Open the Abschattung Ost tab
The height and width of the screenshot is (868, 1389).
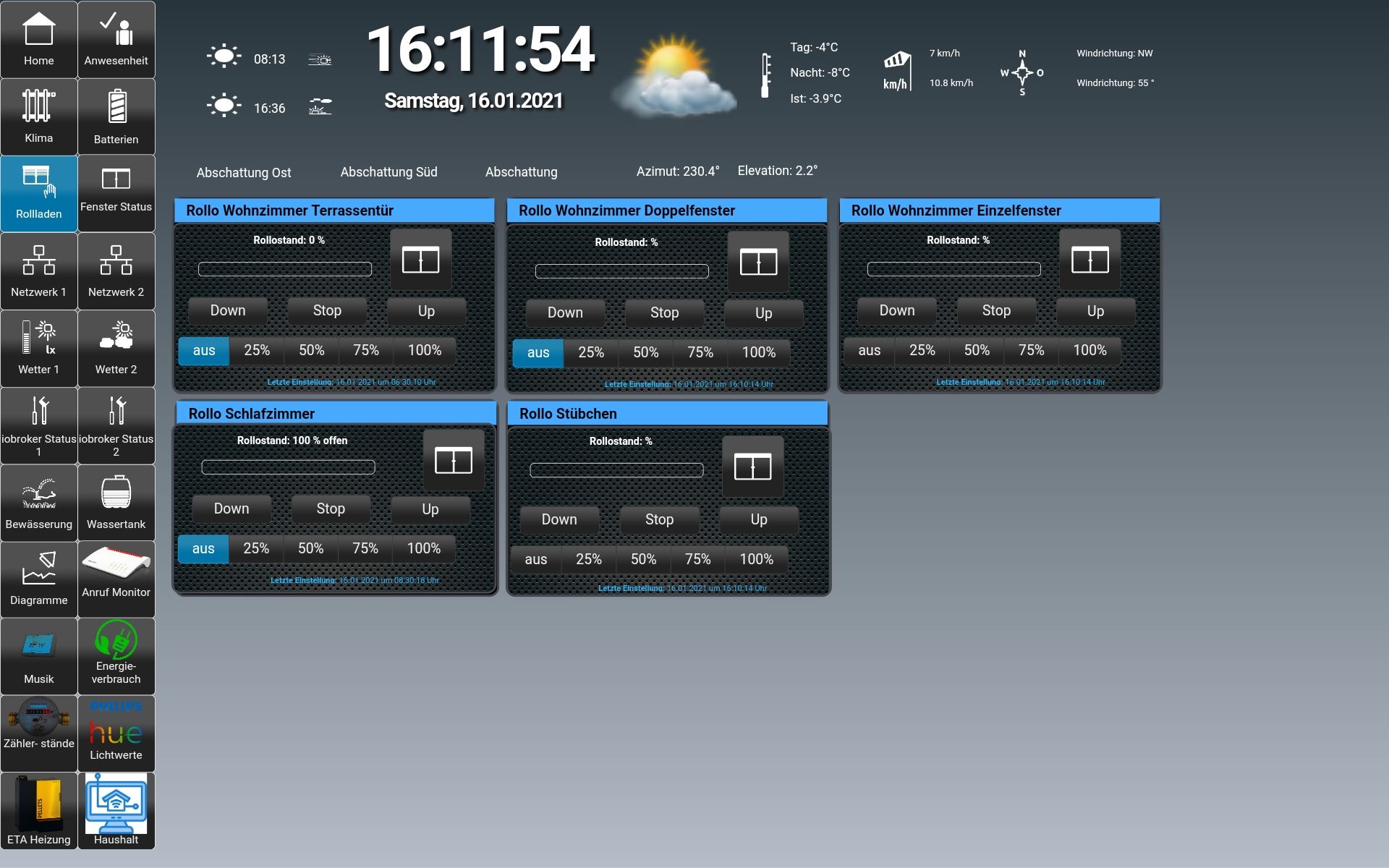243,173
